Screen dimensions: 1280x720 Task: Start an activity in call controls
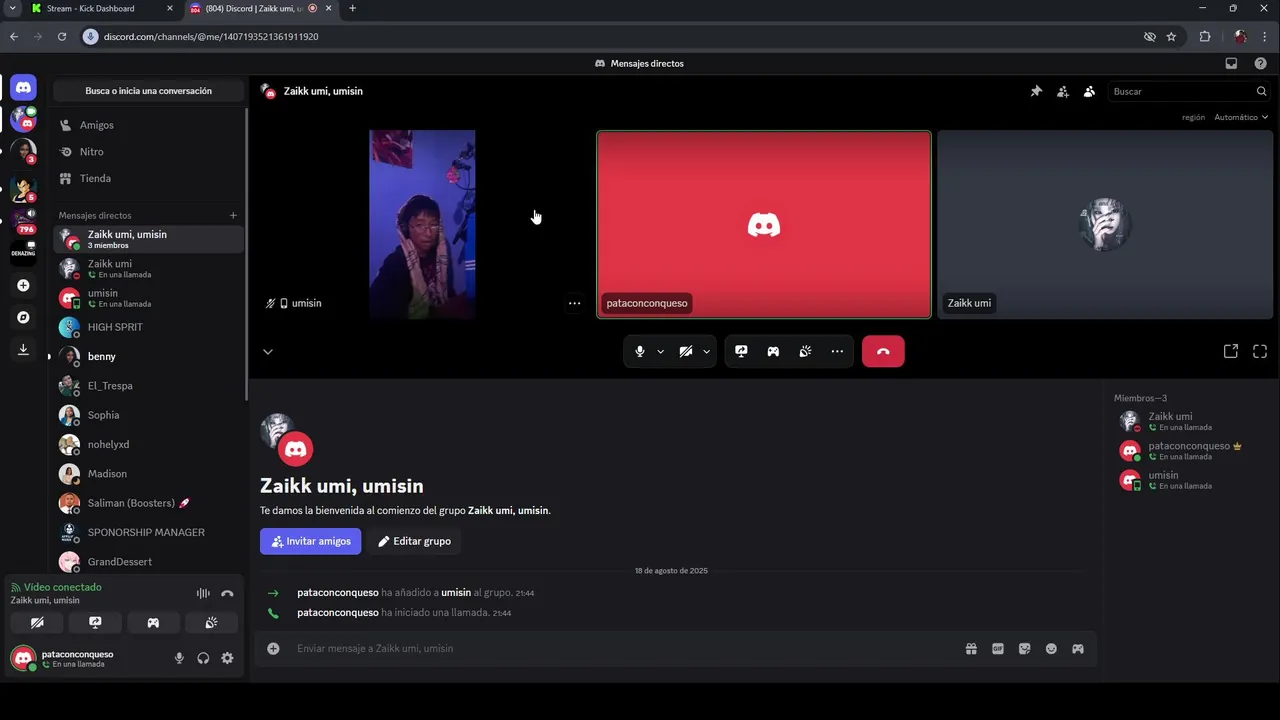[773, 351]
